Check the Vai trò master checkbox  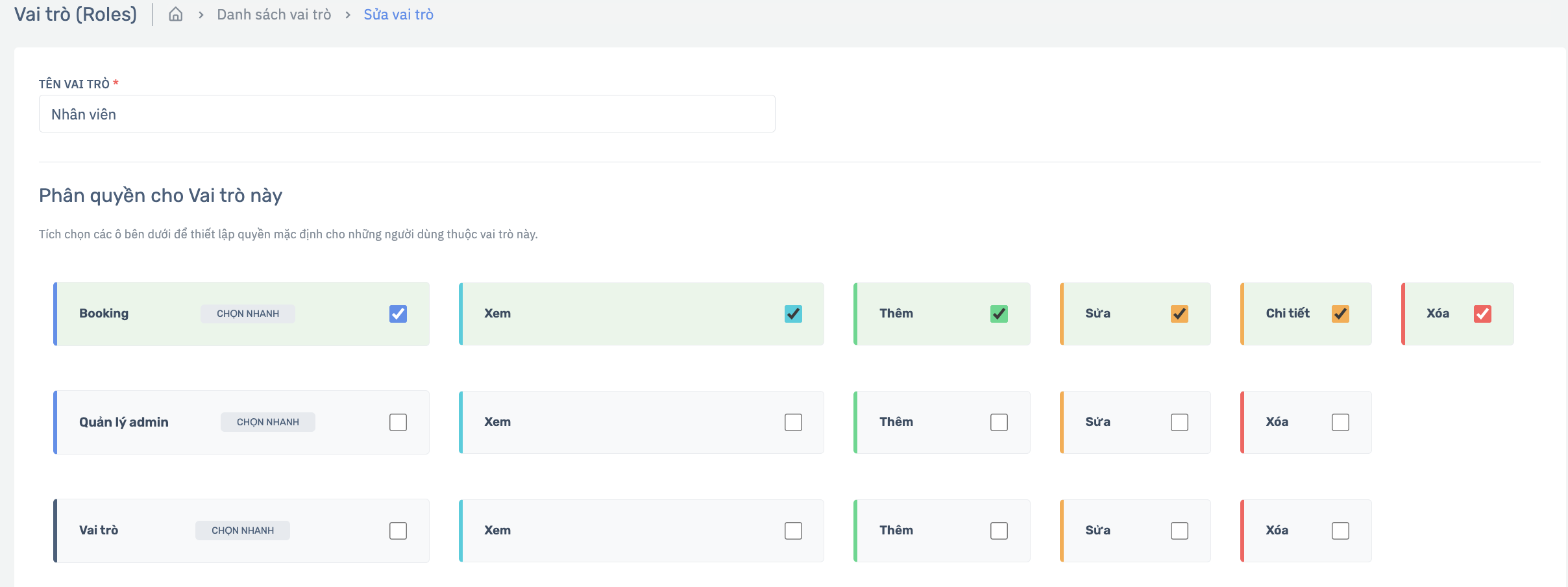[398, 531]
